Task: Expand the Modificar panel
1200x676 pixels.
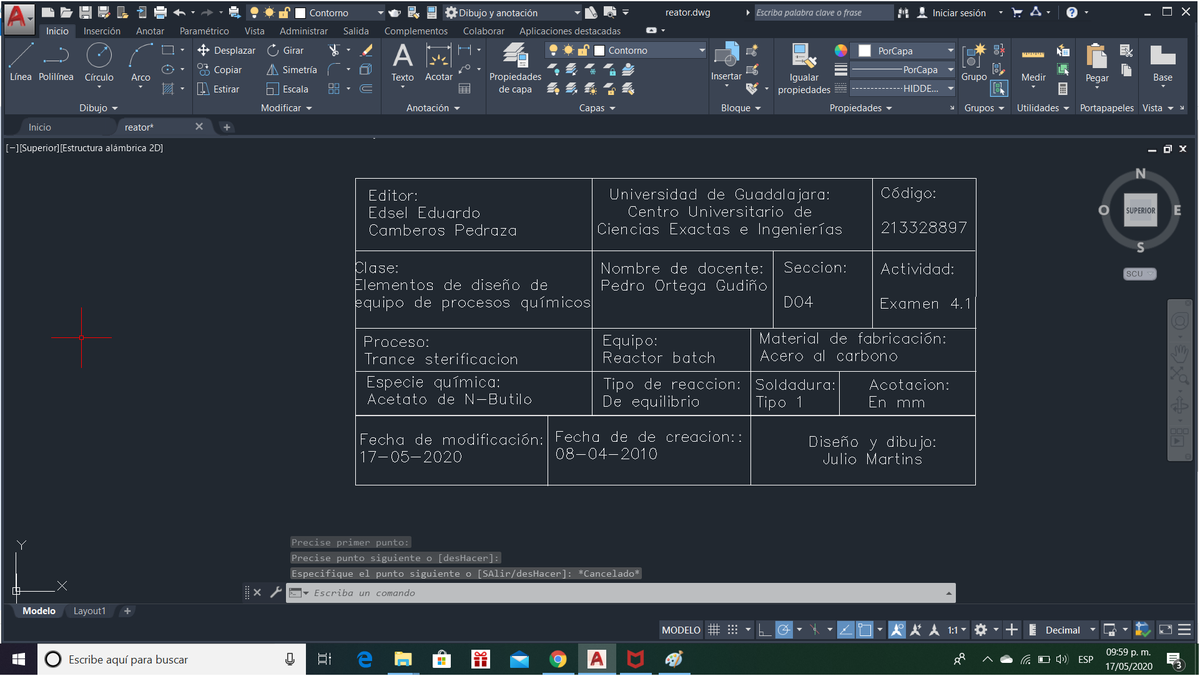Action: pos(286,108)
